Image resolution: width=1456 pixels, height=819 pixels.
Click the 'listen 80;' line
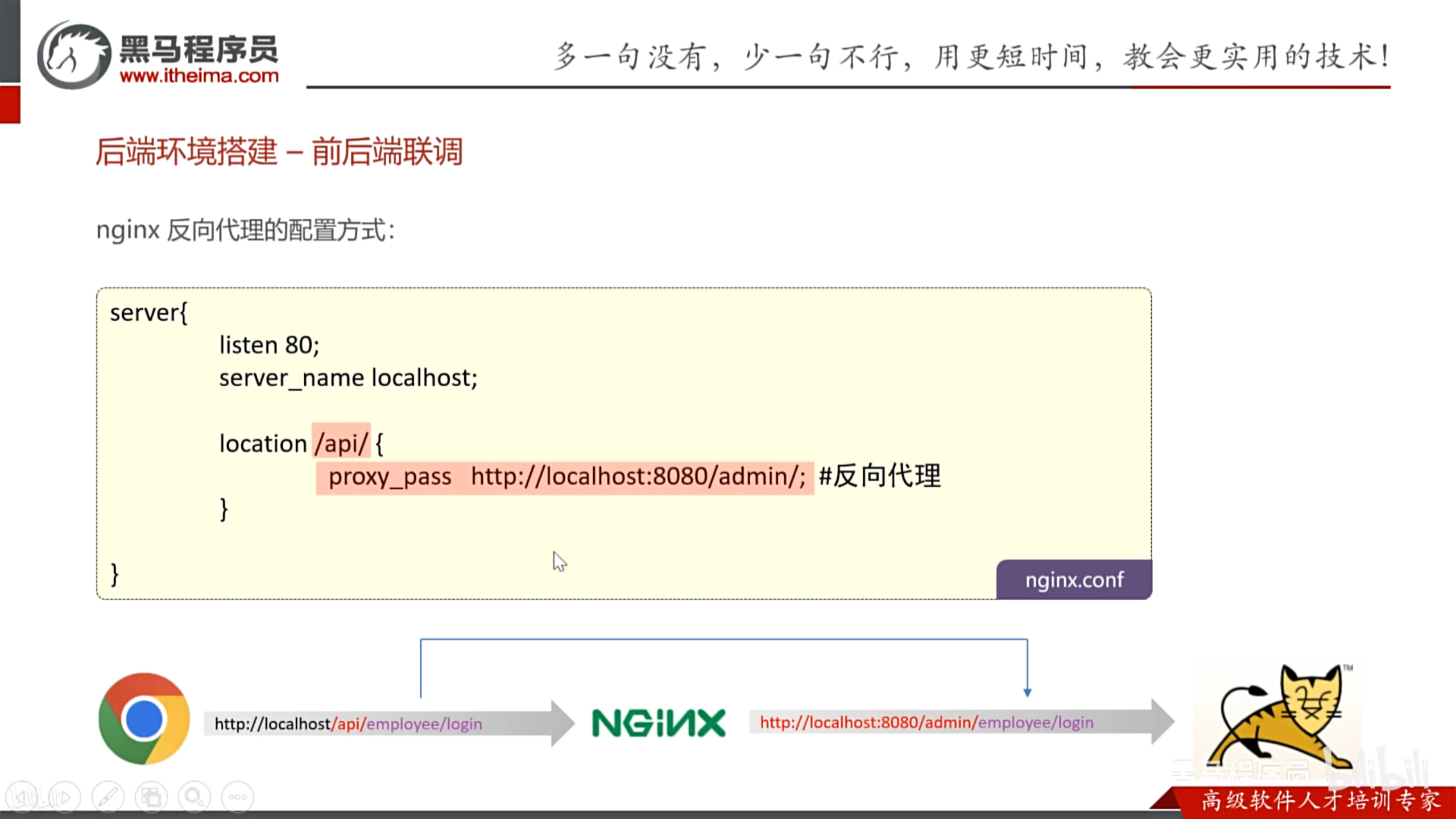click(270, 345)
